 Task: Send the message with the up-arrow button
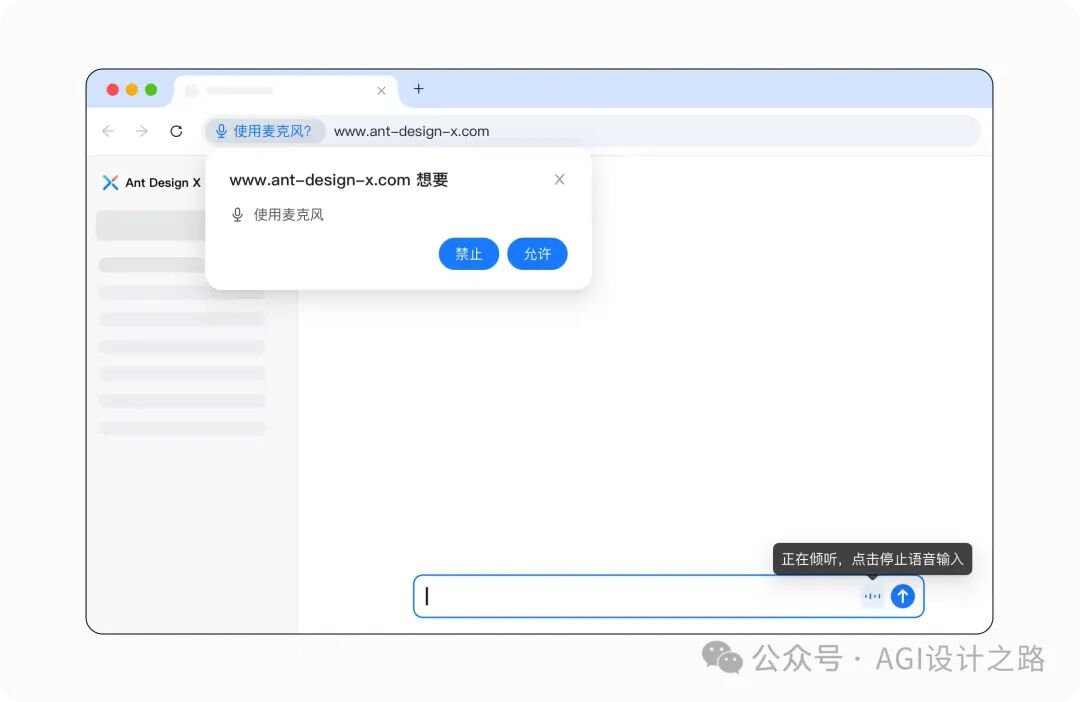(902, 596)
